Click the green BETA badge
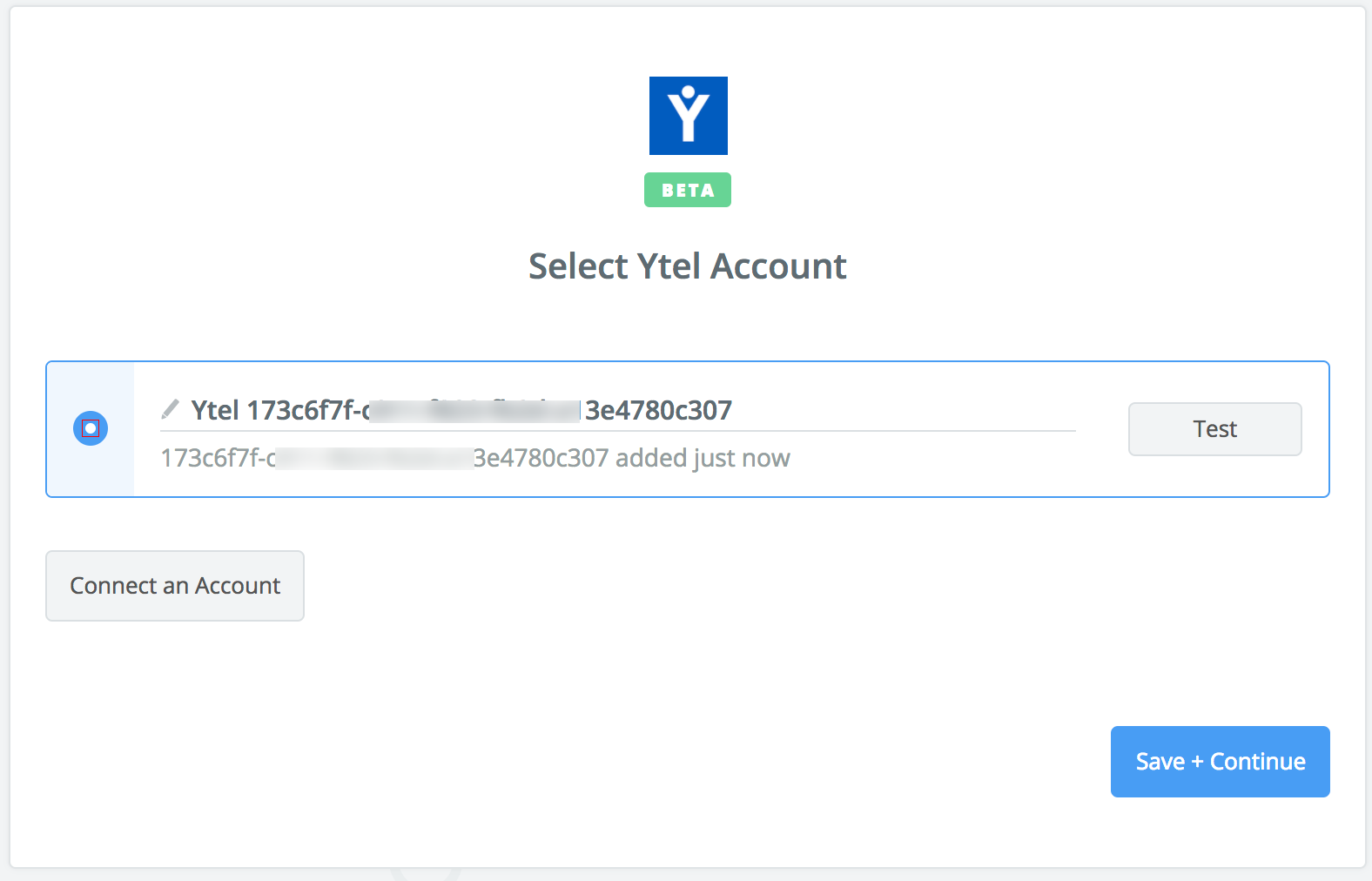The image size is (1372, 881). 688,190
